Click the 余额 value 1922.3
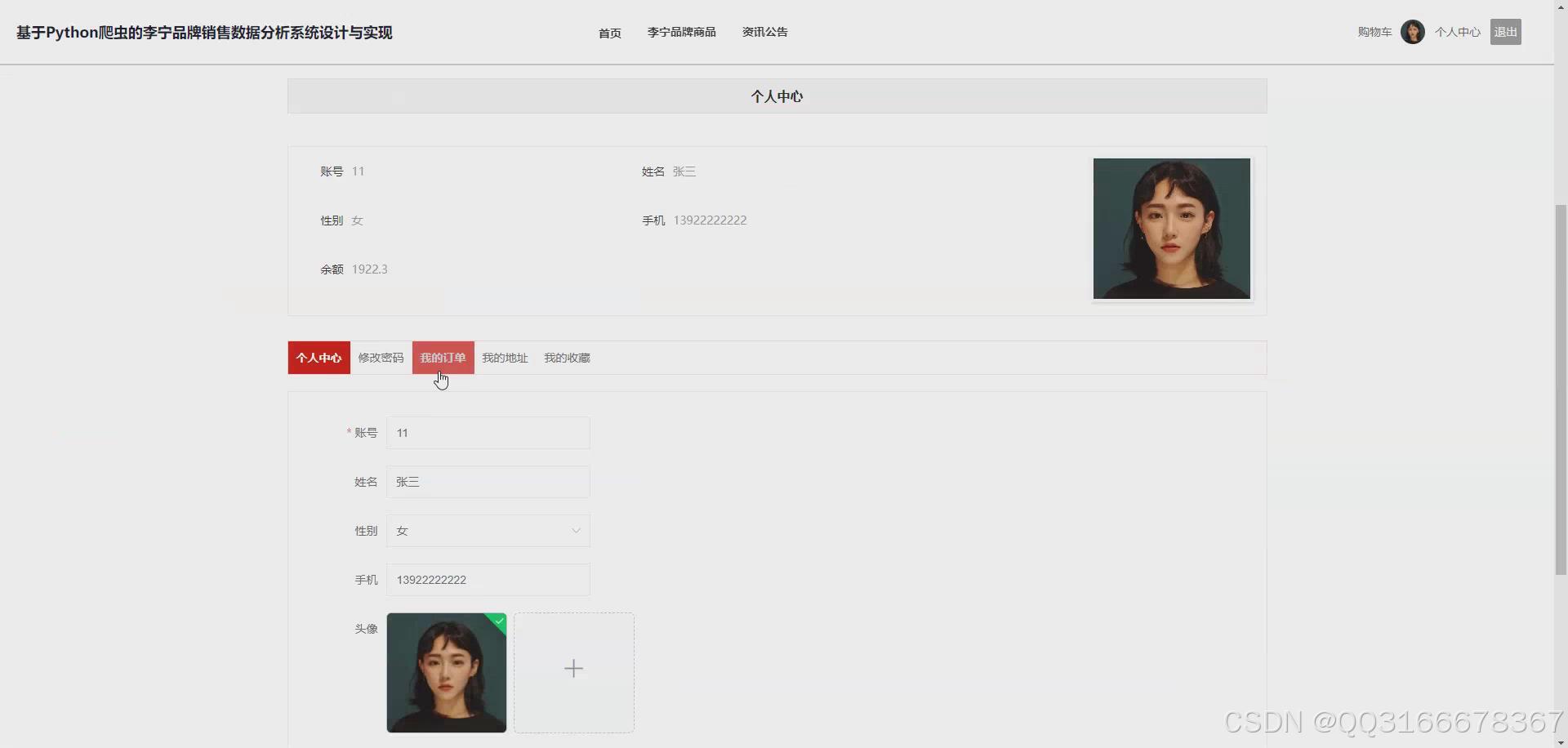The height and width of the screenshot is (748, 1568). 370,269
